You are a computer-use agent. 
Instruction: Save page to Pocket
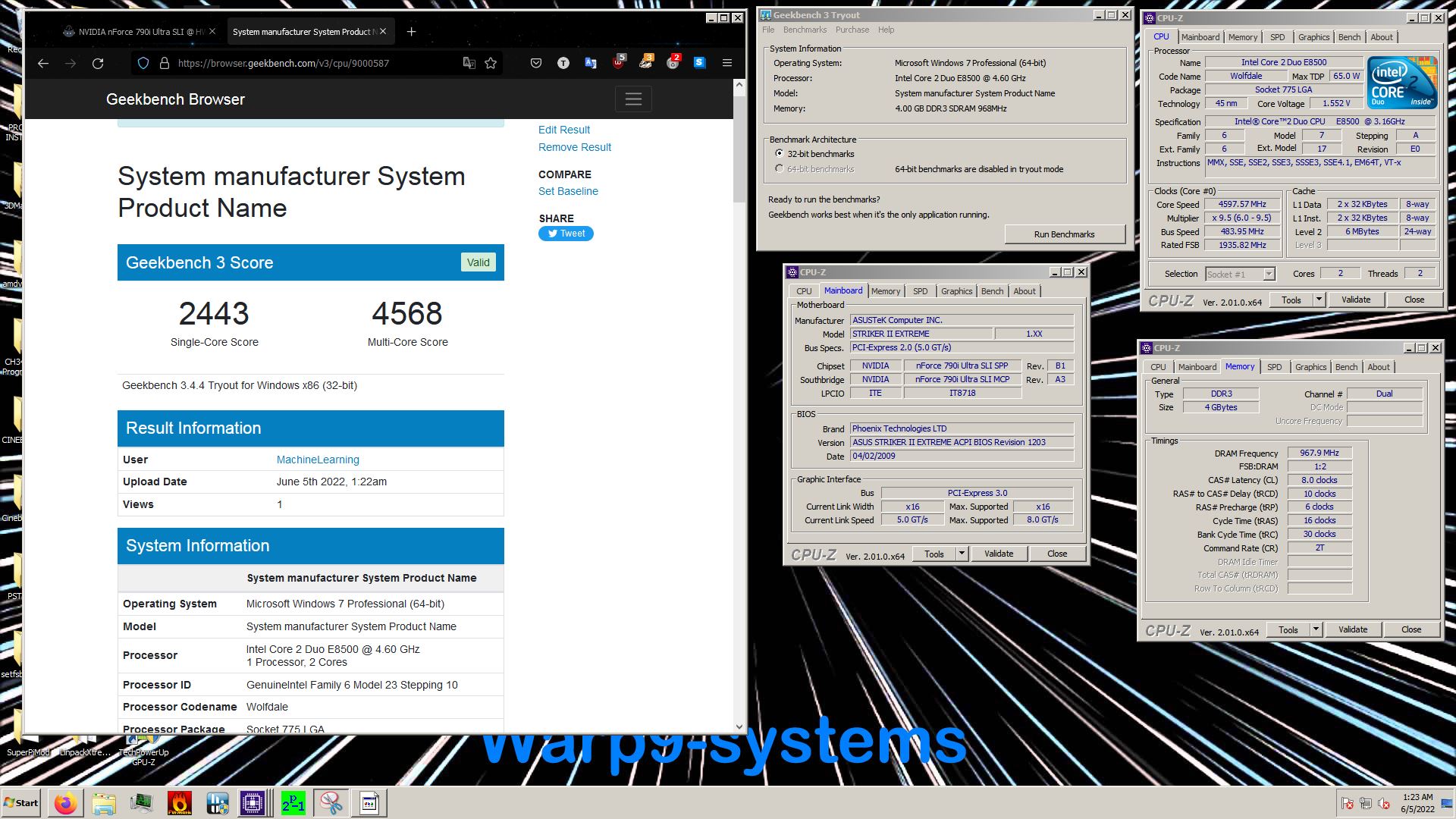[x=536, y=64]
